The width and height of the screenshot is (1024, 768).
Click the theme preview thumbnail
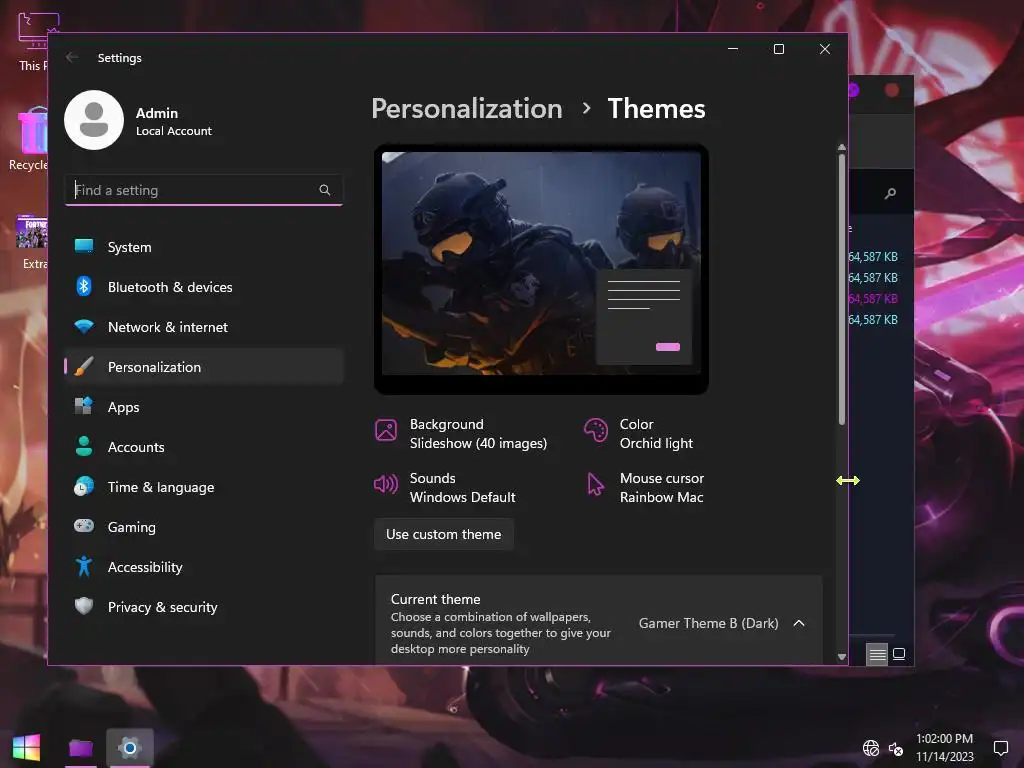(x=541, y=269)
